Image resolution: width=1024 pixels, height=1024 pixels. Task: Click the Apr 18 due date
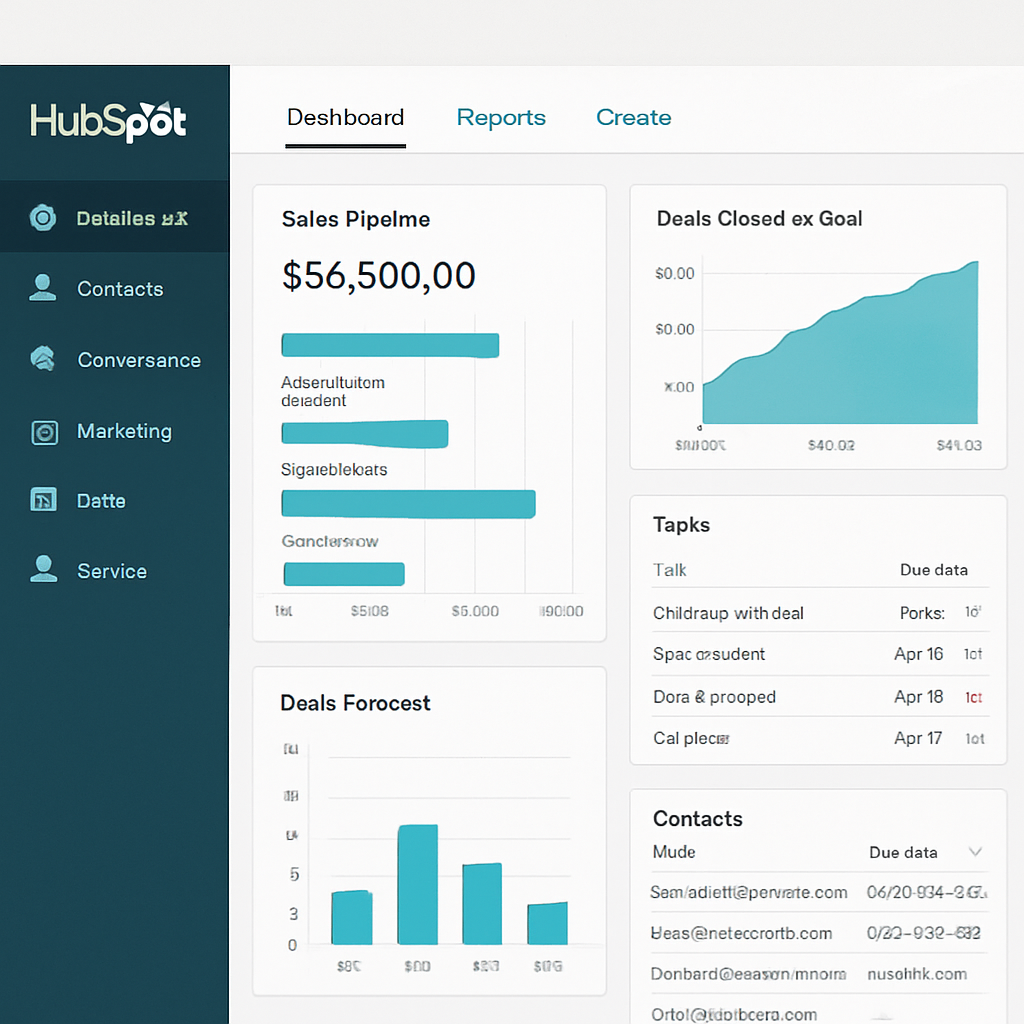pos(918,697)
